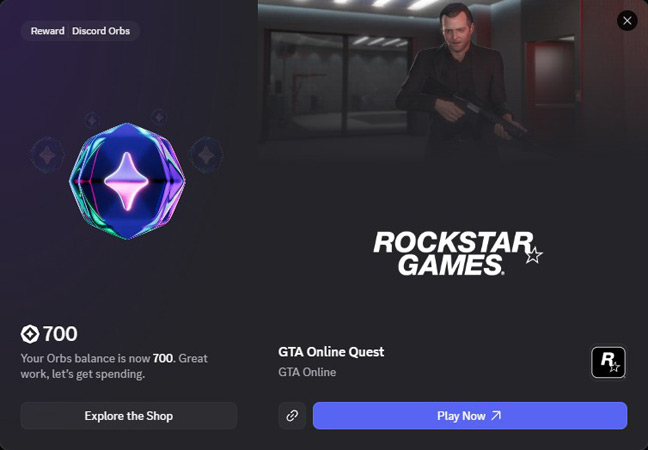Click the small faded orb above-left of main orb
This screenshot has height=450, width=648.
coord(92,121)
